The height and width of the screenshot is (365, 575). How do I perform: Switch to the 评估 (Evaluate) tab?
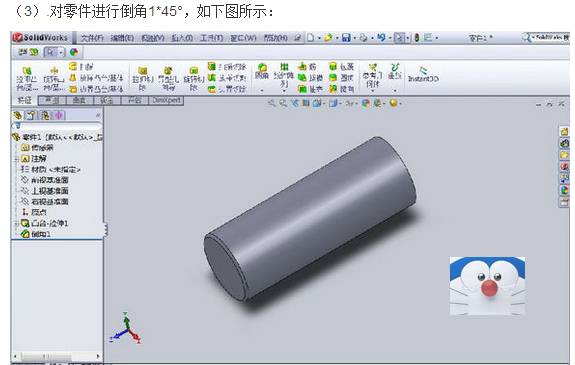pyautogui.click(x=135, y=100)
